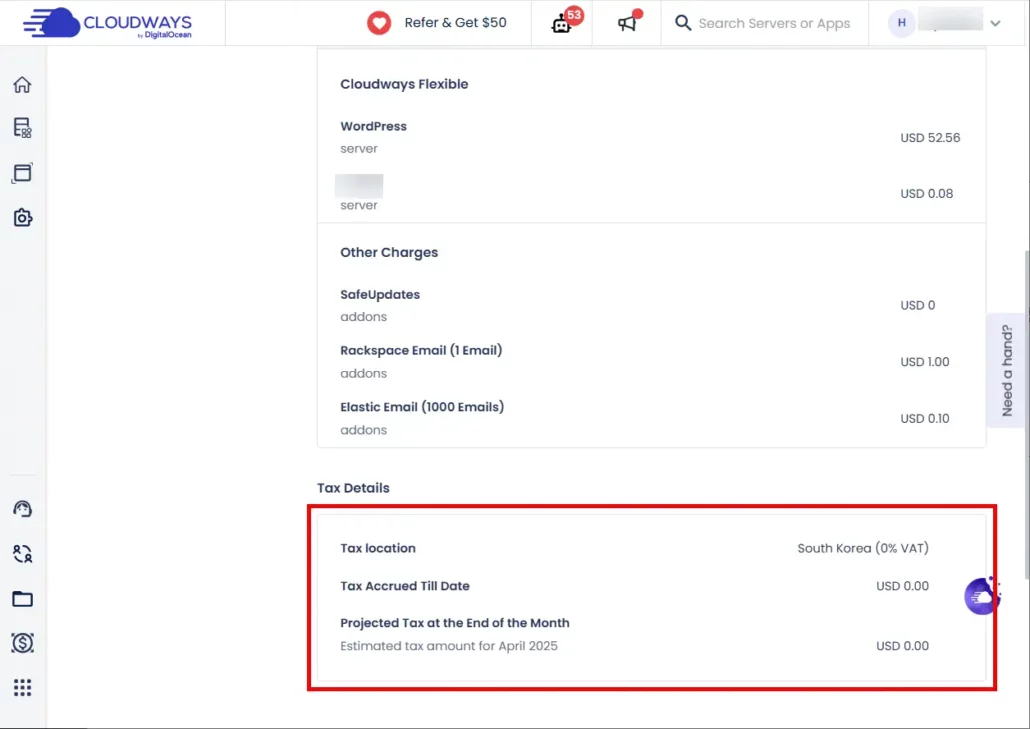Open the folder projects icon in sidebar
This screenshot has width=1030, height=729.
point(22,598)
